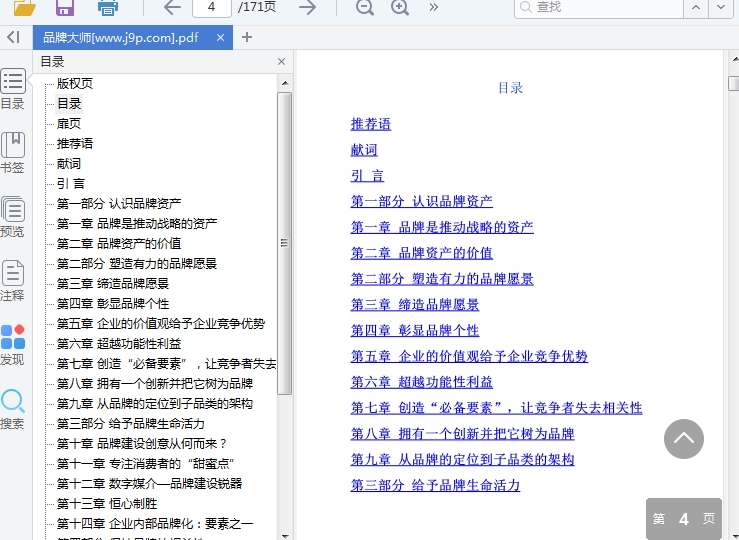This screenshot has height=540, width=739.
Task: Close the 目录 outline panel
Action: [281, 62]
